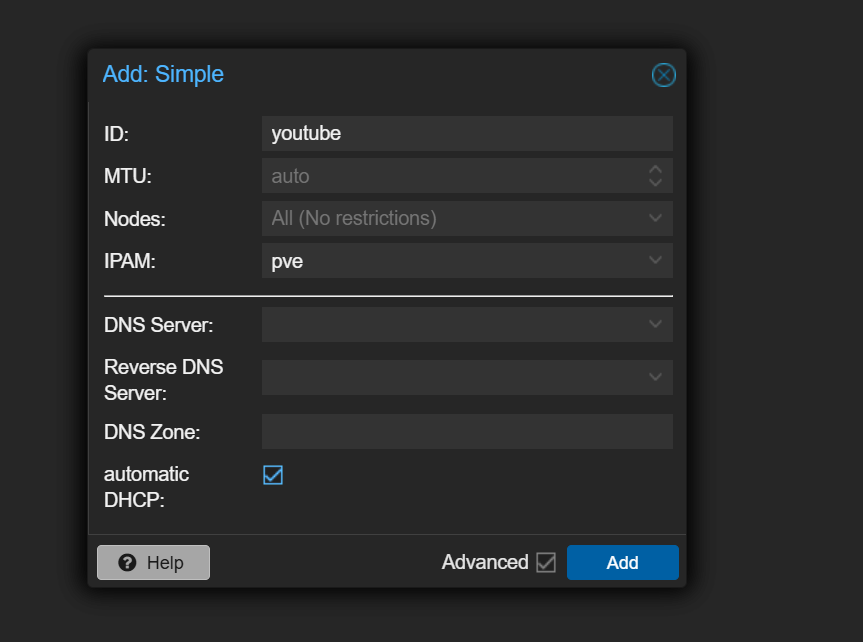Image resolution: width=863 pixels, height=642 pixels.
Task: Click the Advanced label text
Action: (484, 562)
